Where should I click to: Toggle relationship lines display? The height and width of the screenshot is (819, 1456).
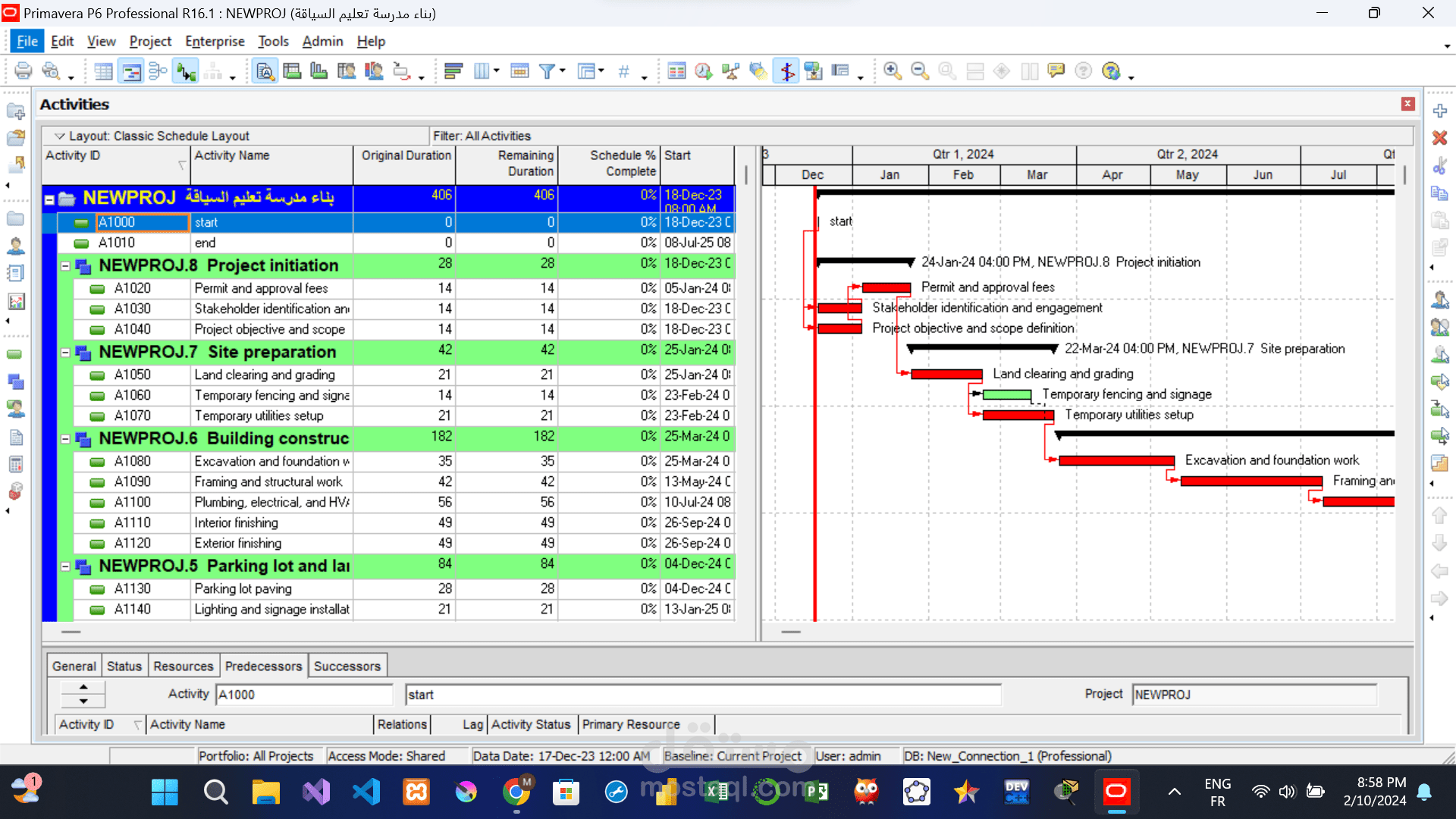[186, 71]
